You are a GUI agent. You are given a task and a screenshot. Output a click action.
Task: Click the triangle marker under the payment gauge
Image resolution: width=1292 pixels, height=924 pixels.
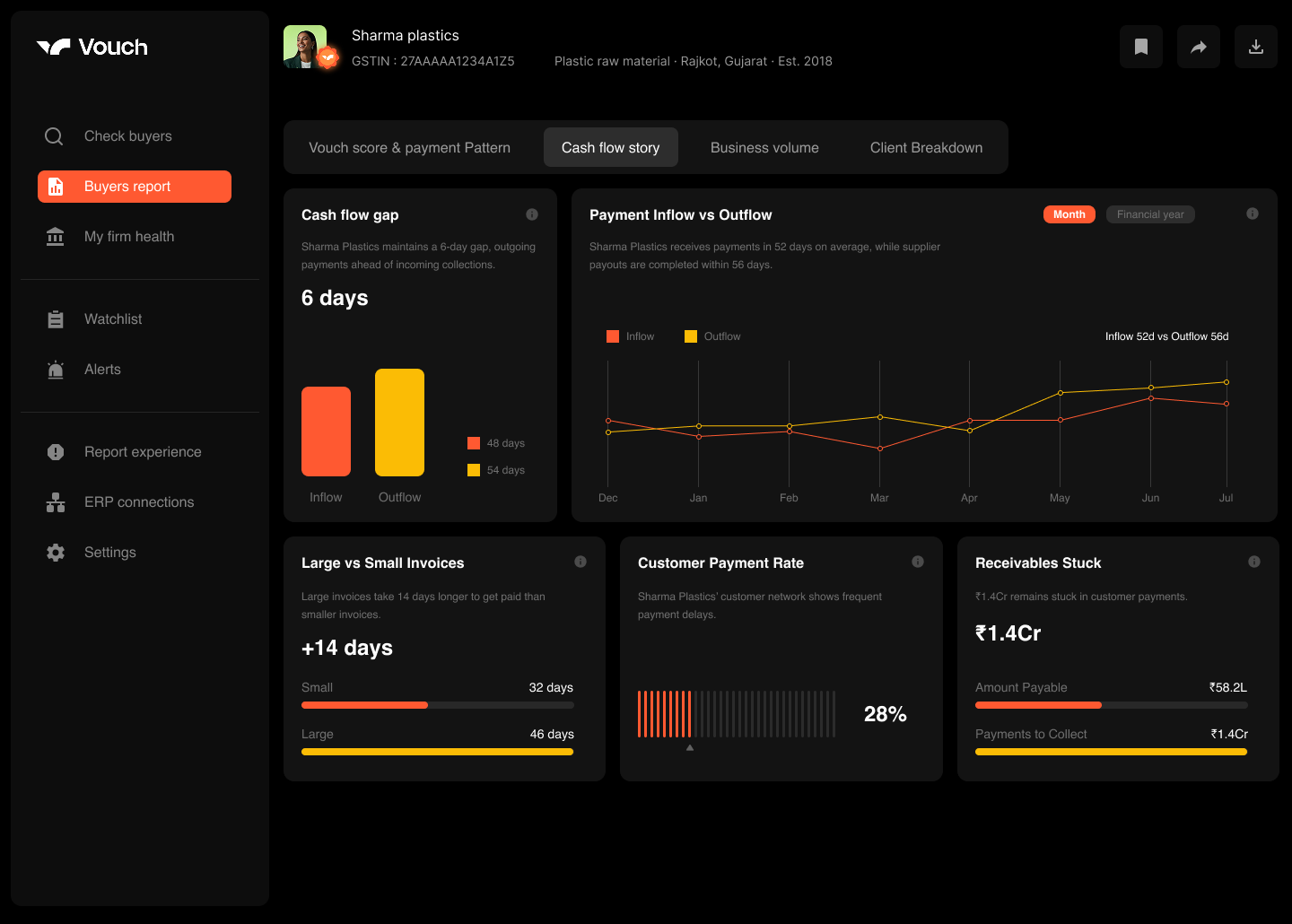coord(690,747)
